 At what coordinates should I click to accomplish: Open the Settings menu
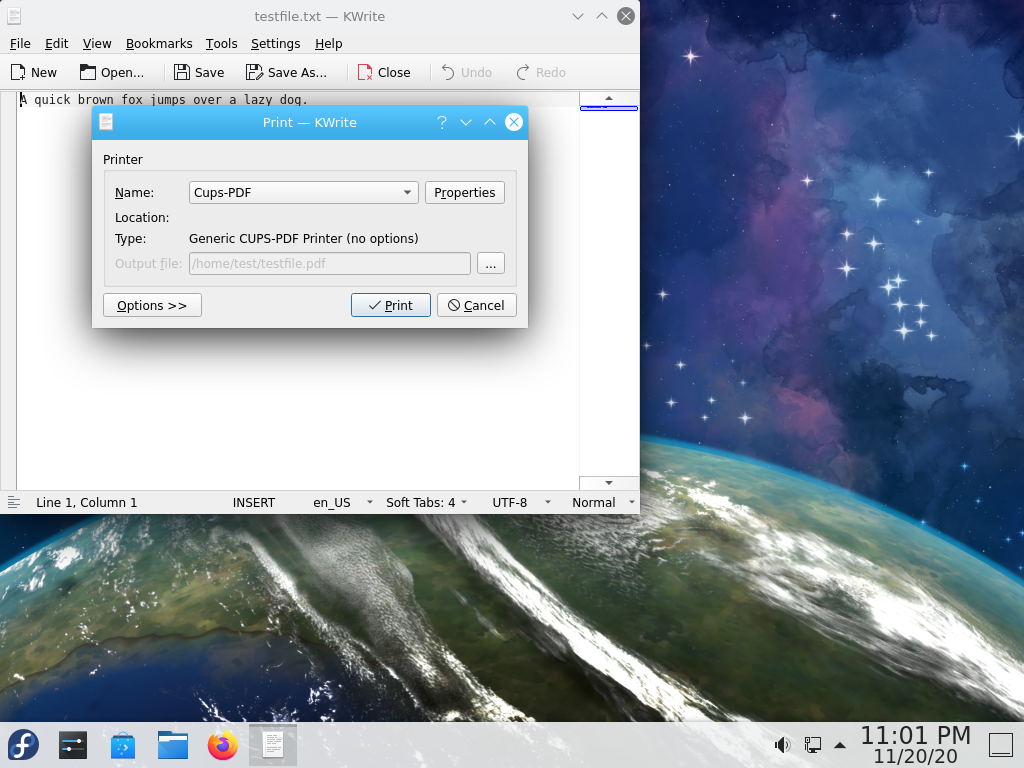coord(276,43)
